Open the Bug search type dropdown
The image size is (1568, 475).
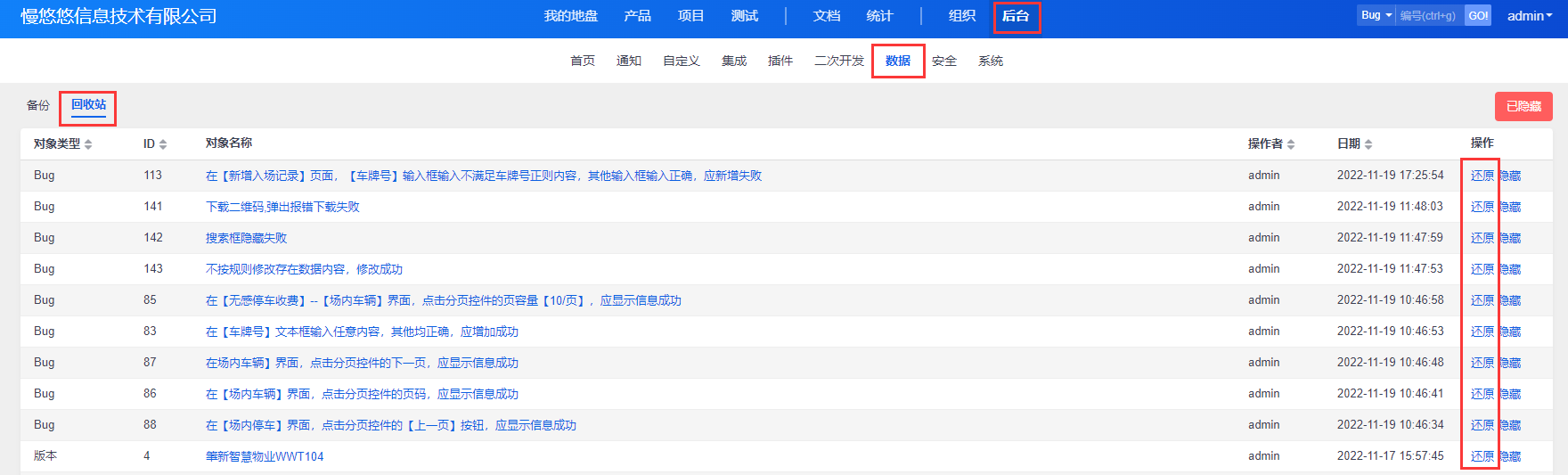1376,15
